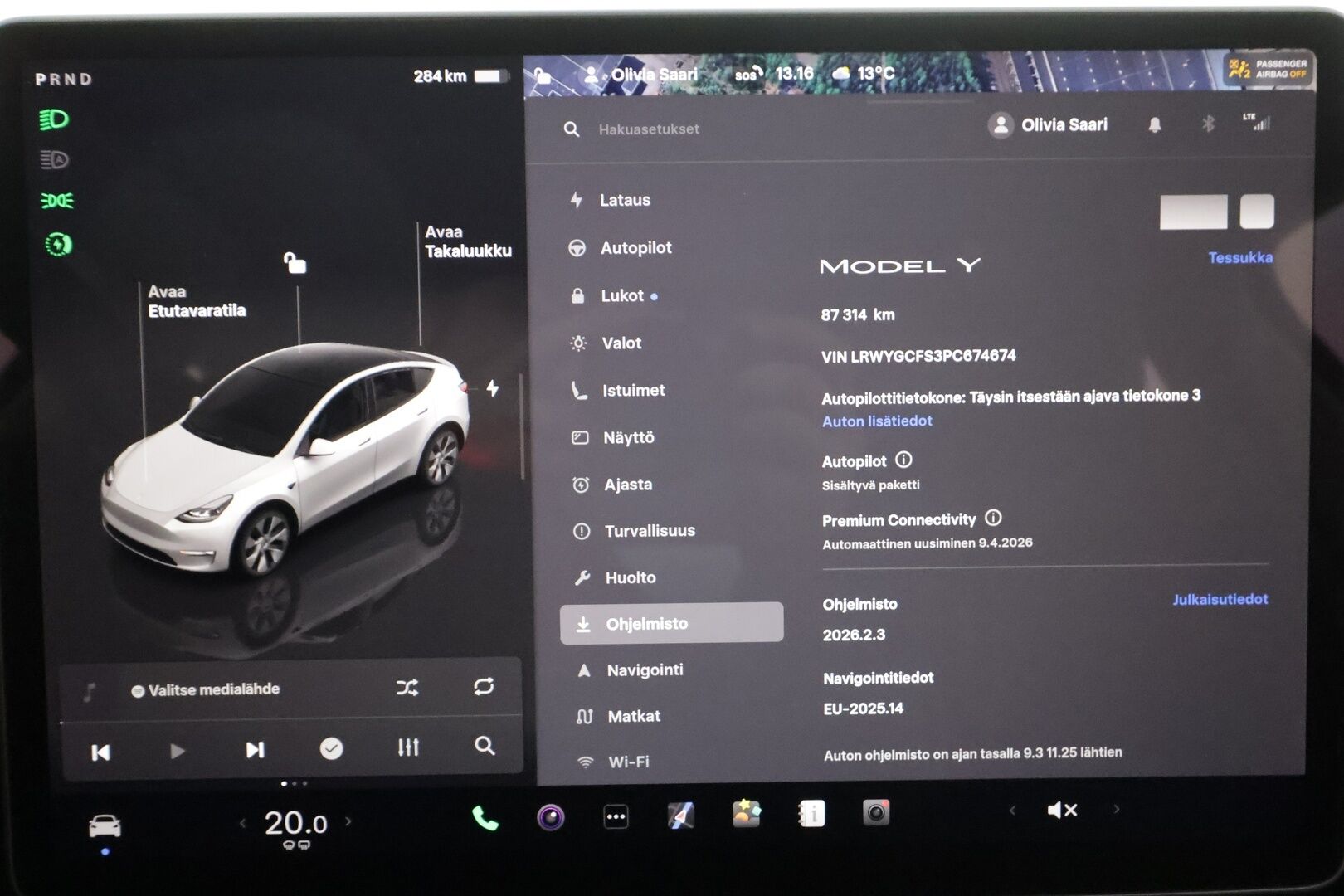Viewport: 1344px width, 896px height.
Task: Switch to the Huolto service section
Action: click(632, 577)
